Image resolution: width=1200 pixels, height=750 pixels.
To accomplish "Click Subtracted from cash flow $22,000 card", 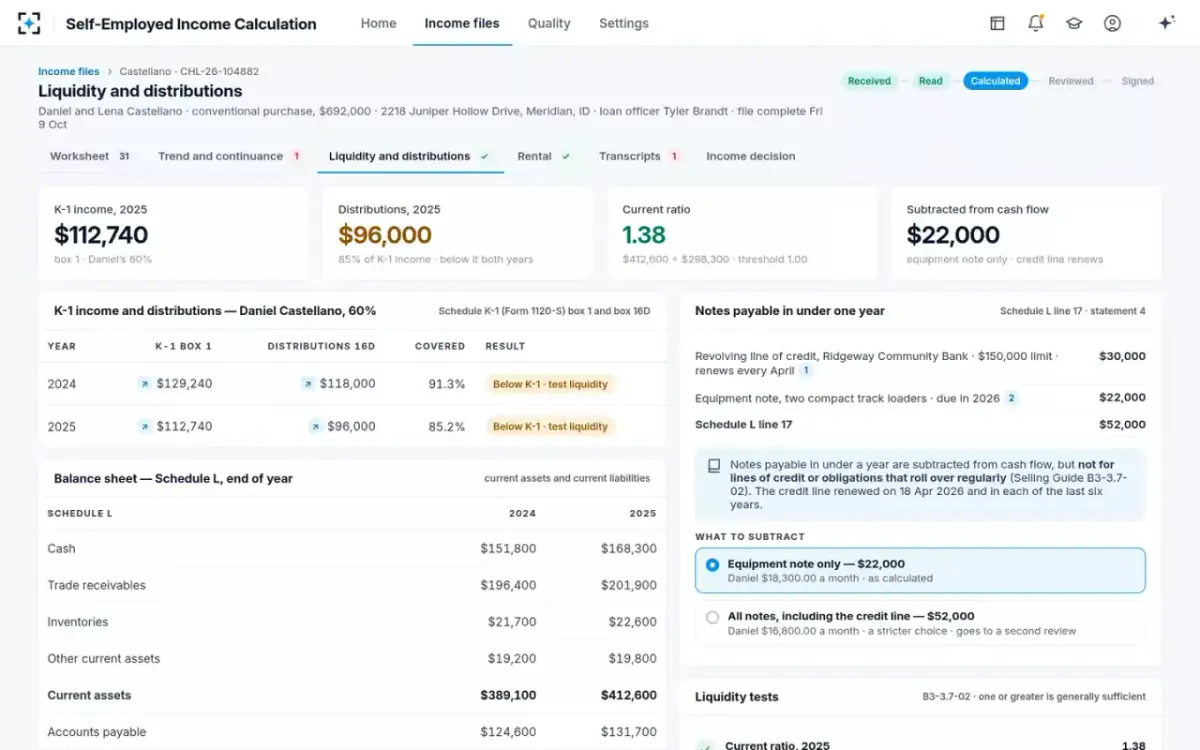I will [x=1026, y=234].
